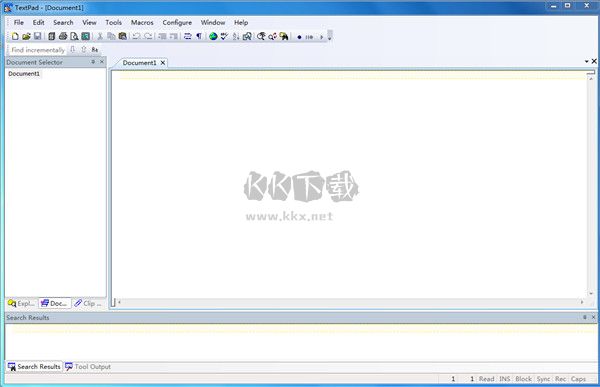
Task: Open the document tabs list dropdown arrow
Action: (x=586, y=61)
